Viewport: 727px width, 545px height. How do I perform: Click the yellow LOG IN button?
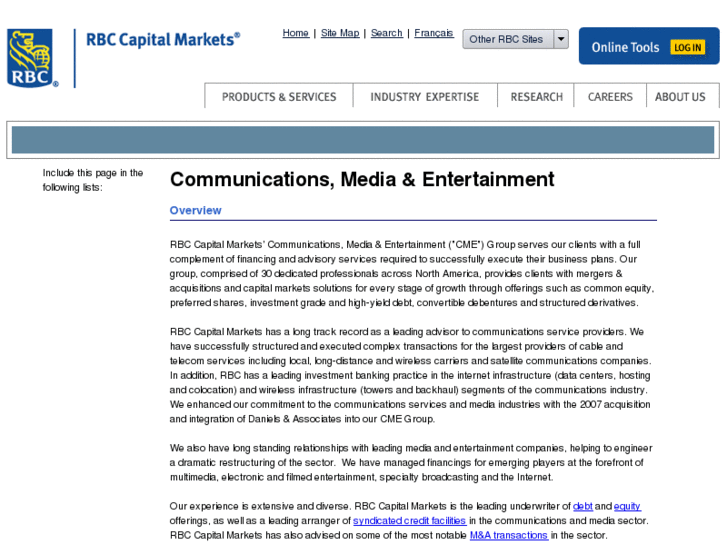tap(688, 47)
